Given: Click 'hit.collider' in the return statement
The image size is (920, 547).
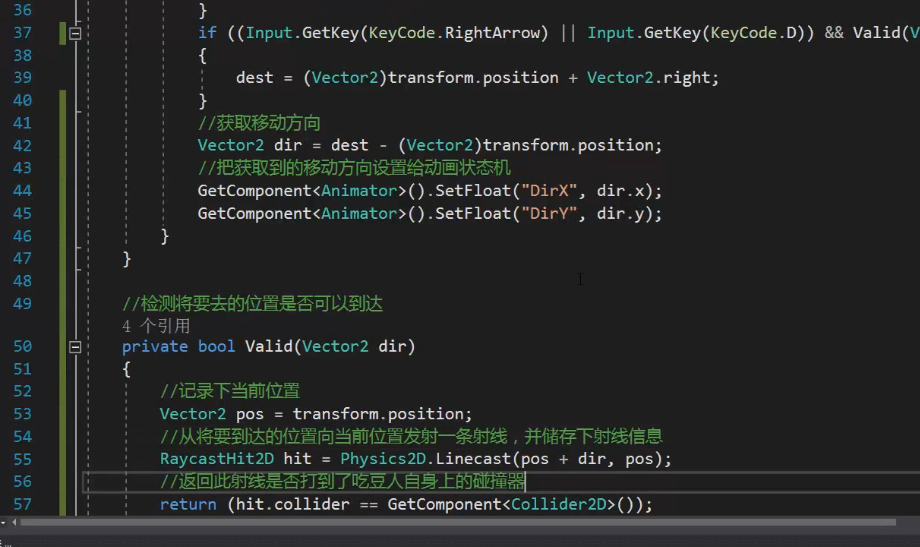Looking at the screenshot, I should point(293,504).
